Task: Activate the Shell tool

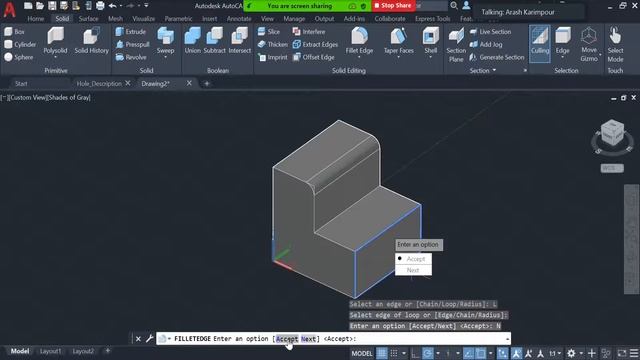Action: point(431,39)
